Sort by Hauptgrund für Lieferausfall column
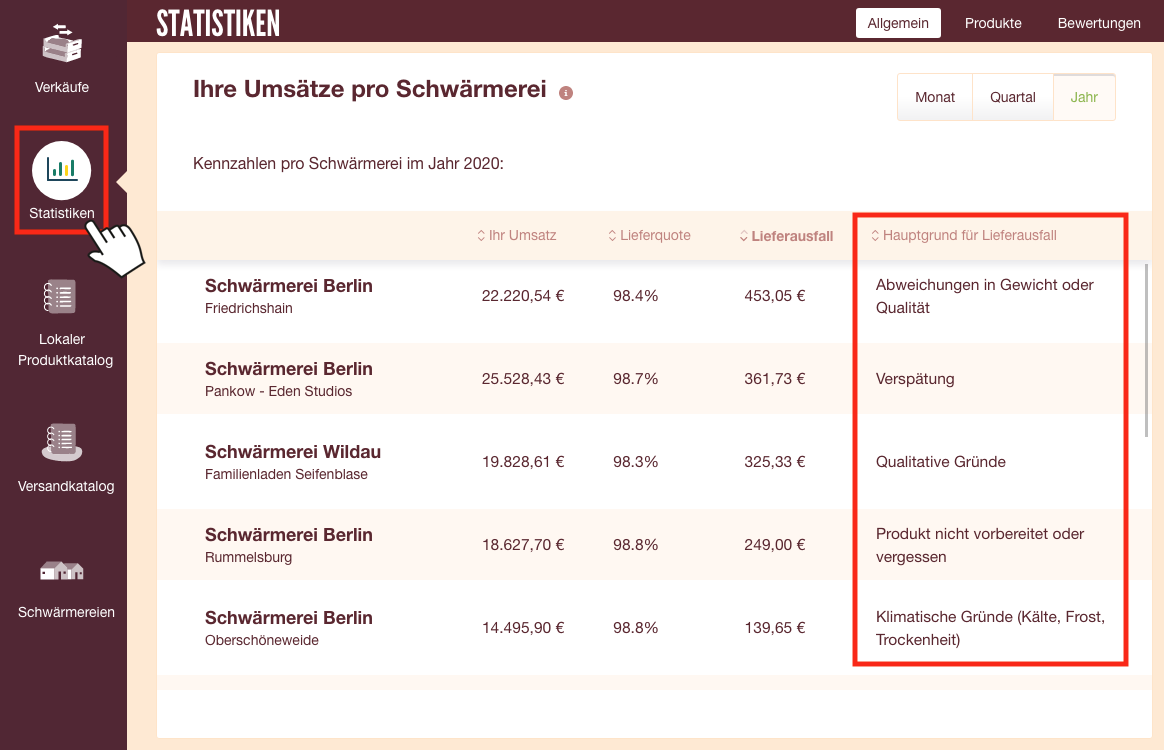 tap(964, 235)
